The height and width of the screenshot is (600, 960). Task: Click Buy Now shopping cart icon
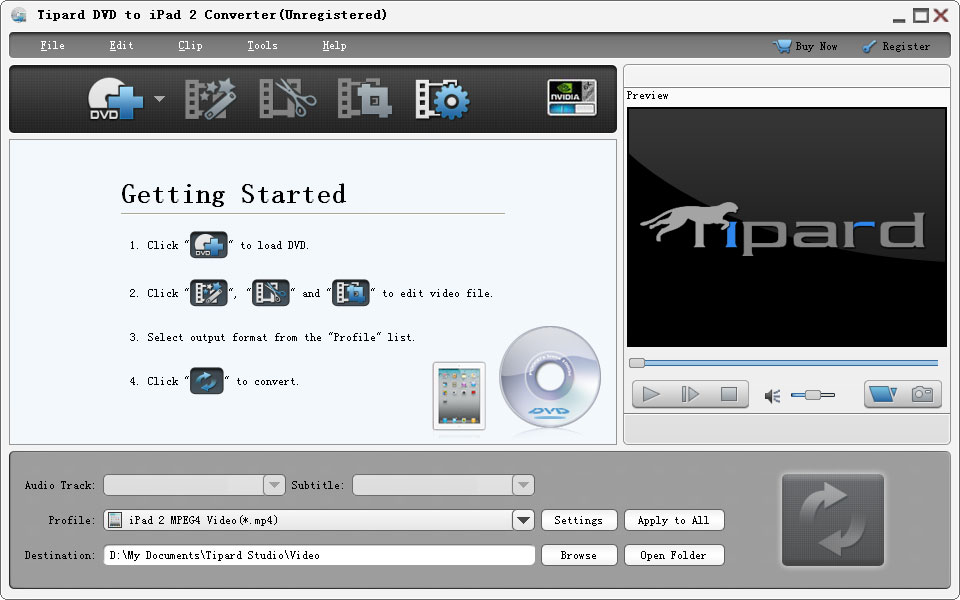tap(782, 46)
